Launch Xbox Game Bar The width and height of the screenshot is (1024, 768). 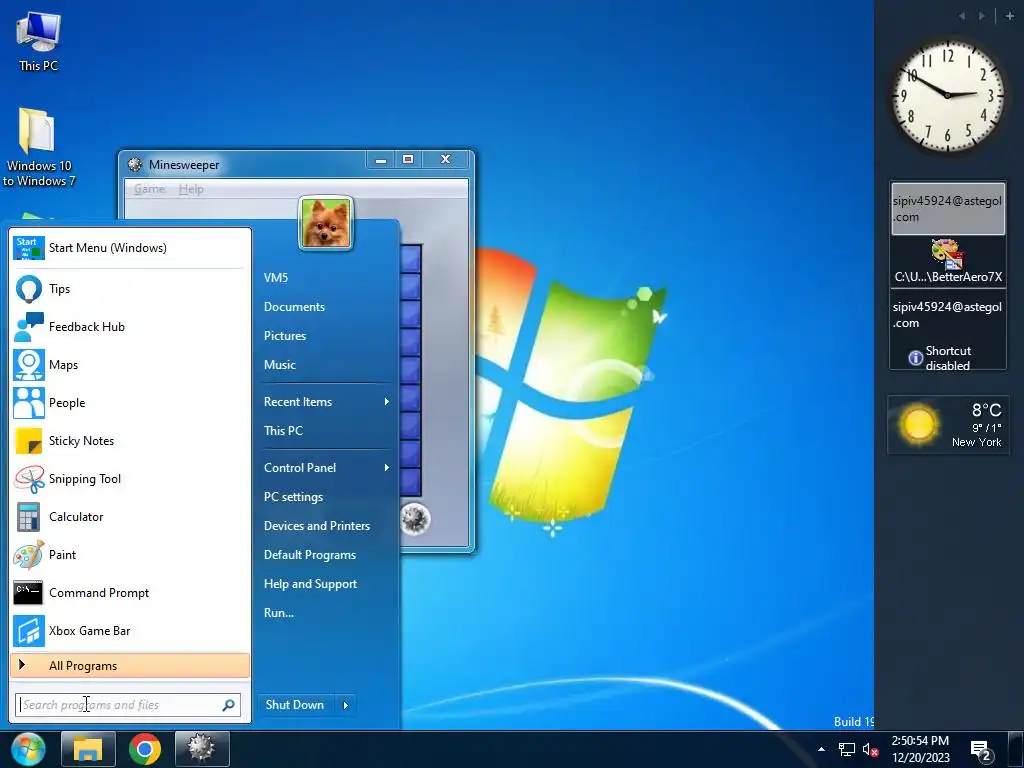pos(130,631)
